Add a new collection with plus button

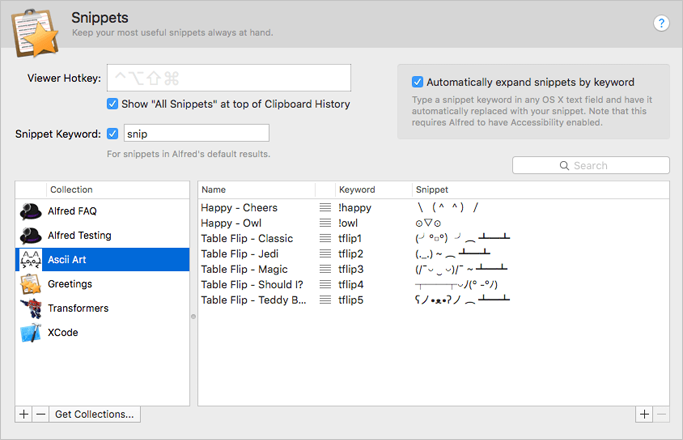(24, 414)
